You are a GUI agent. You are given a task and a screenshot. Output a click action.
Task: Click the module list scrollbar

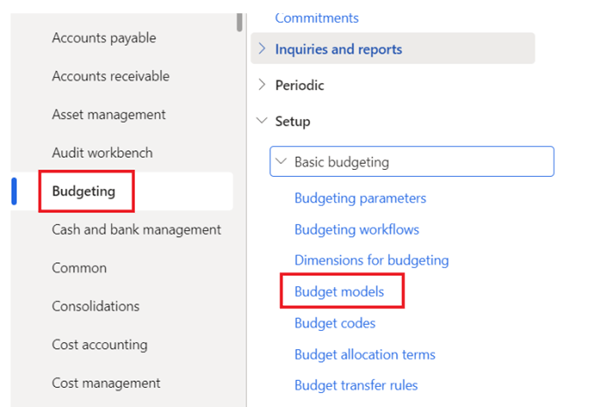(238, 21)
